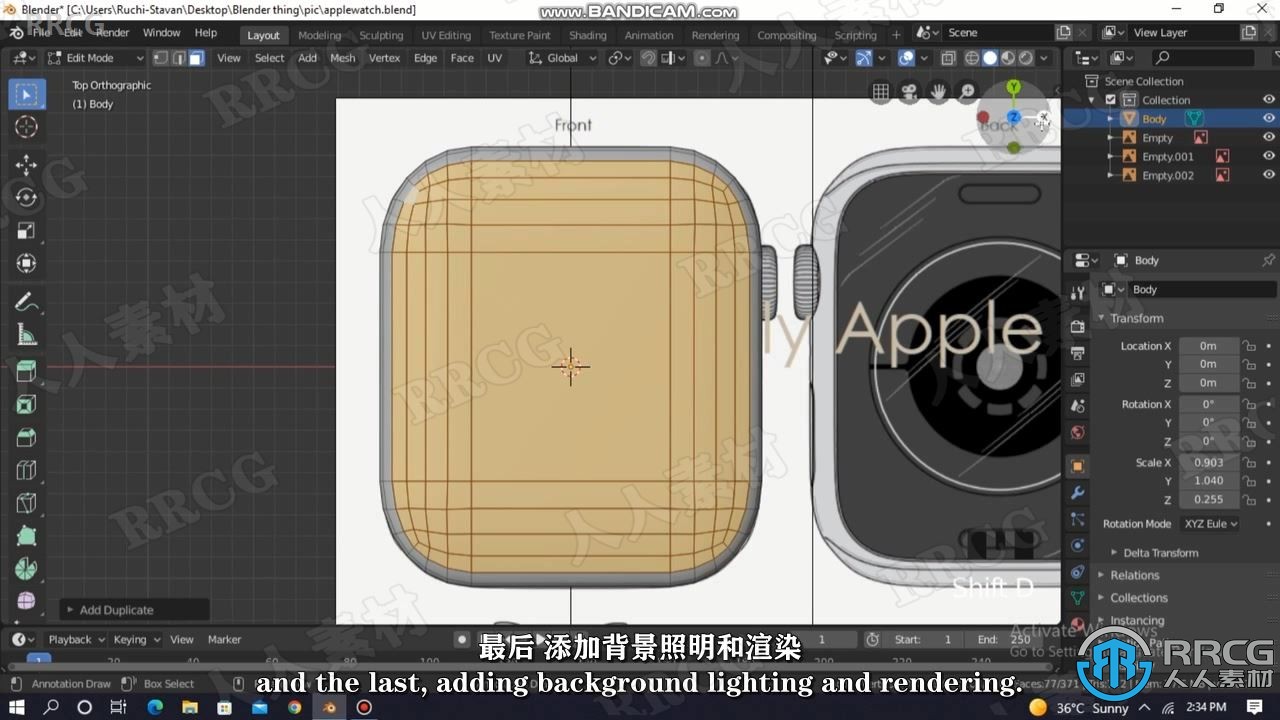Open the Rotation Mode XYZ Euler dropdown
The width and height of the screenshot is (1280, 720).
(x=1210, y=523)
